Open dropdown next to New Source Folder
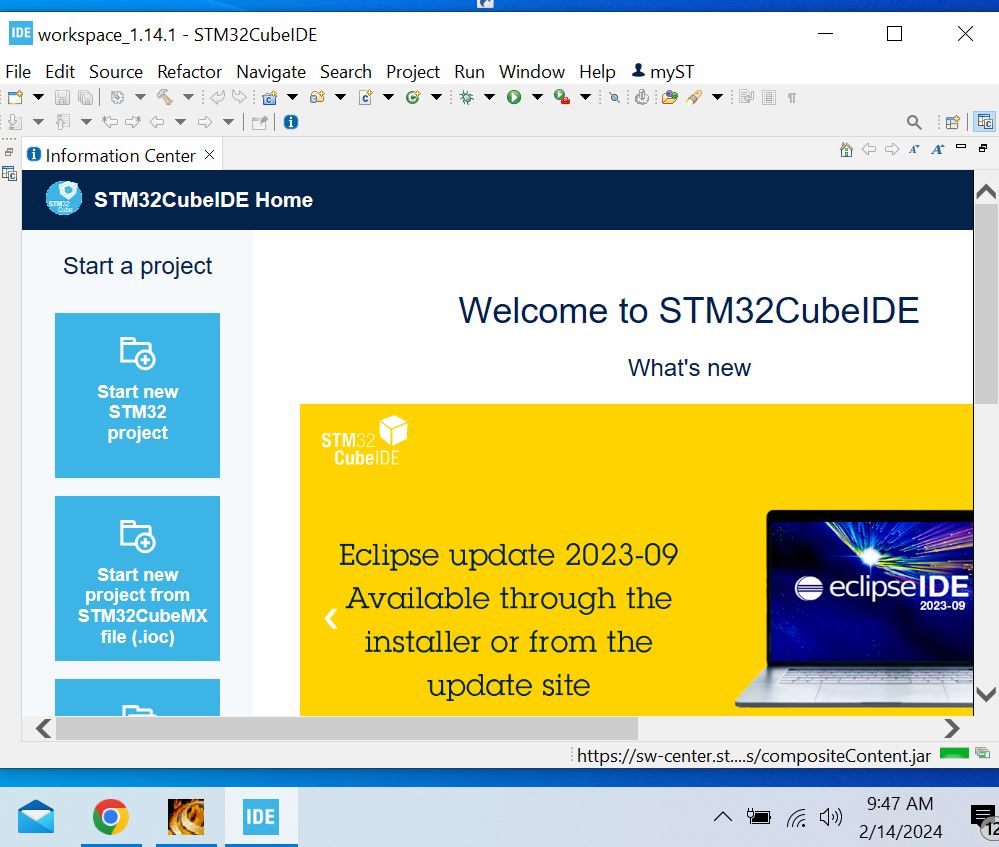This screenshot has height=847, width=999. pyautogui.click(x=340, y=98)
